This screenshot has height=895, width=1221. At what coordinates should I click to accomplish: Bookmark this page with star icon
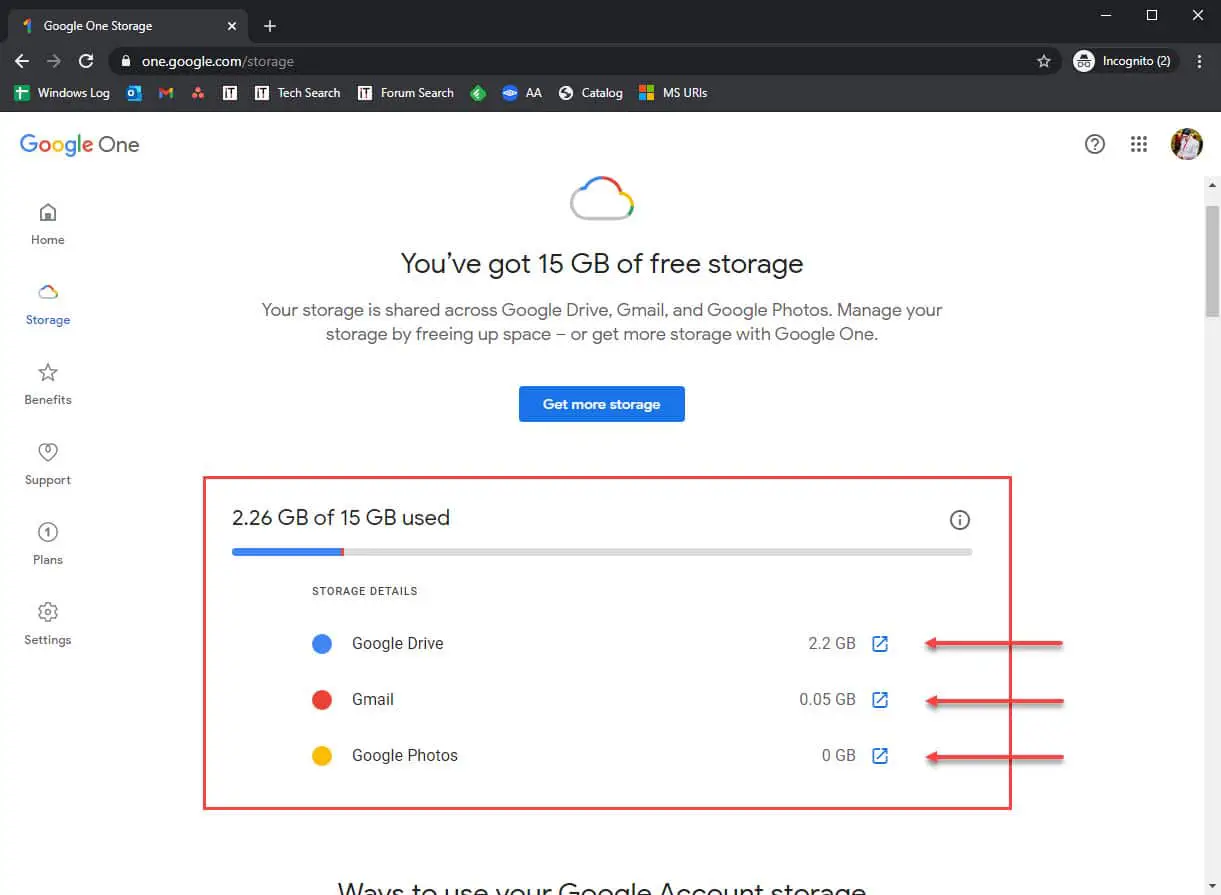1044,61
